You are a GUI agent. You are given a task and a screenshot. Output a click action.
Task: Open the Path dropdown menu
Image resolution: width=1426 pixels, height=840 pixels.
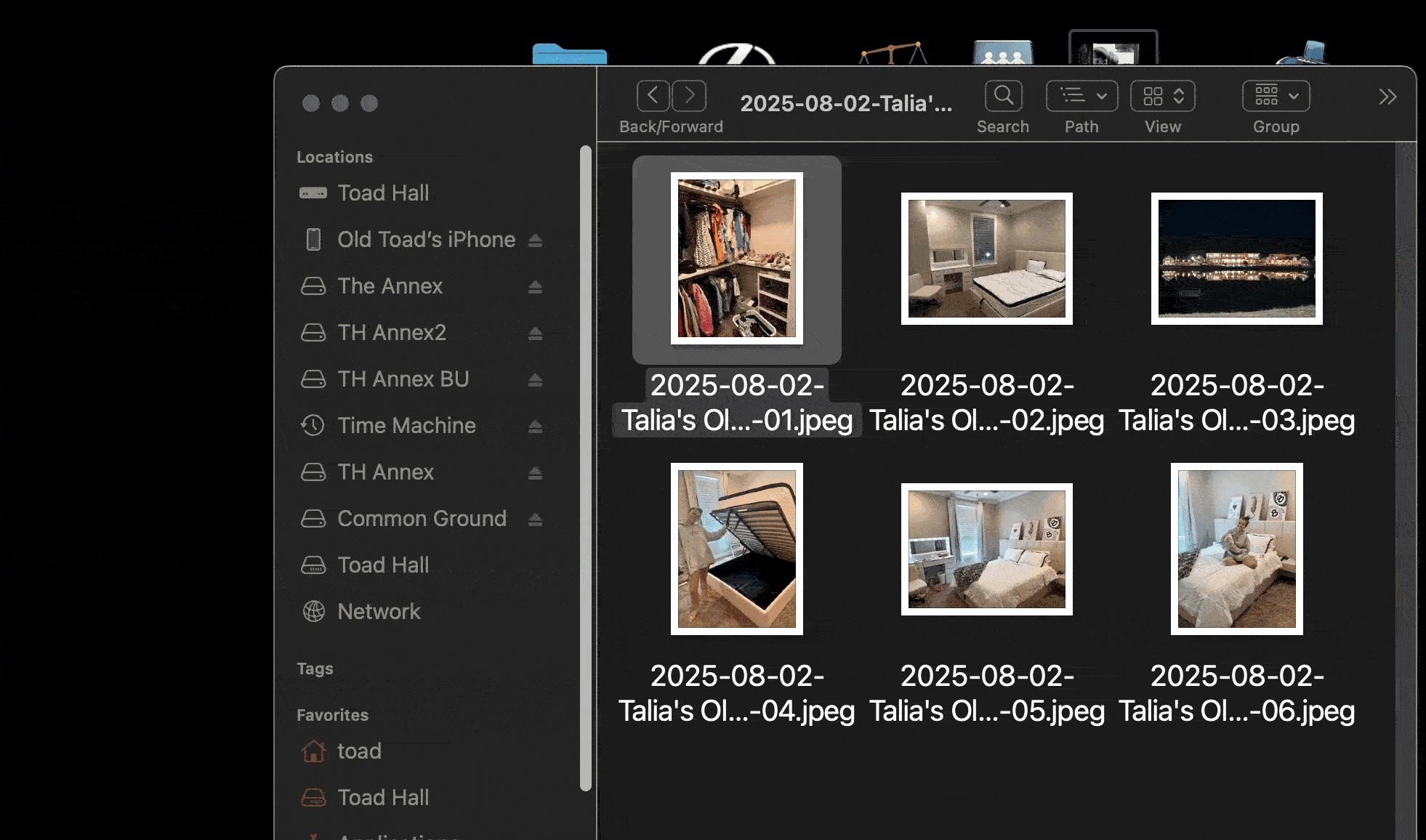pos(1081,95)
